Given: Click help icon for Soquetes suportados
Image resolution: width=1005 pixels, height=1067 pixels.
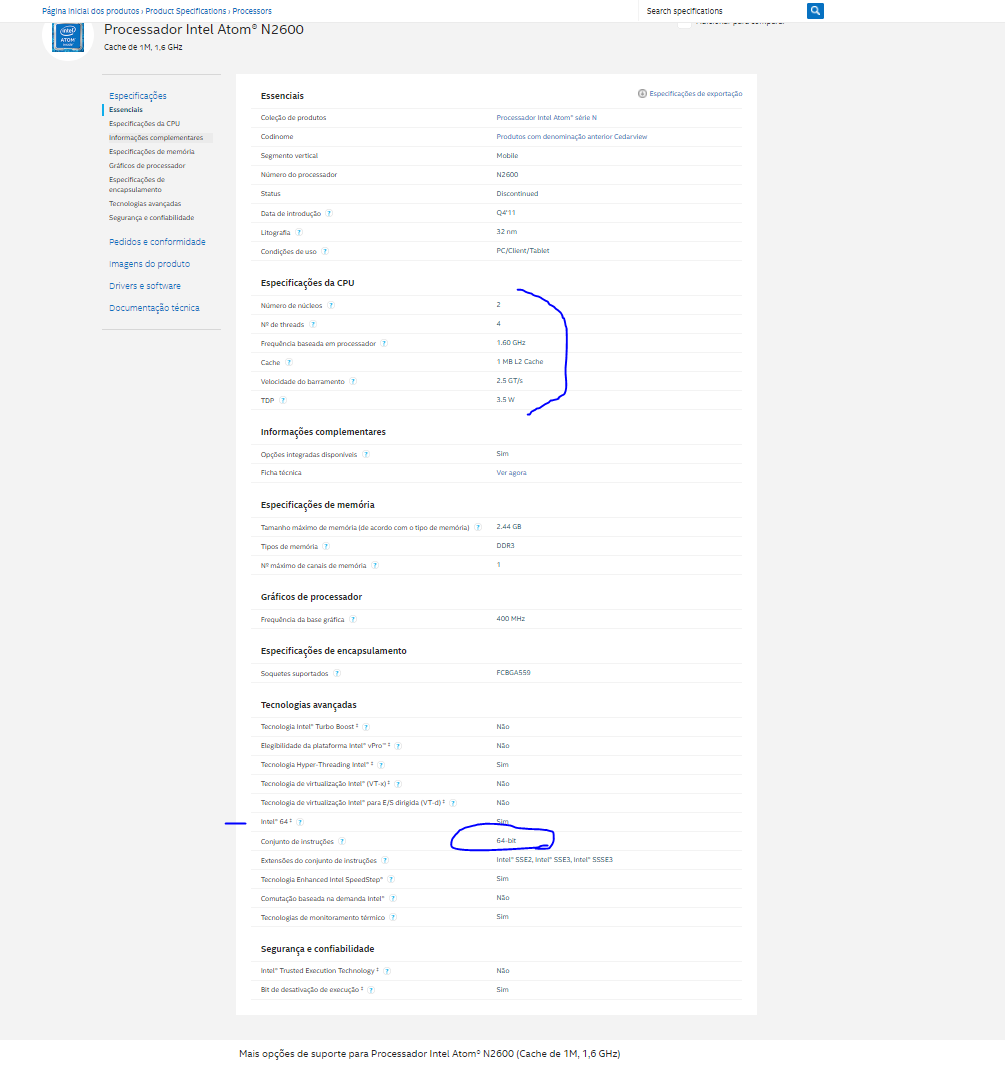Looking at the screenshot, I should click(337, 674).
